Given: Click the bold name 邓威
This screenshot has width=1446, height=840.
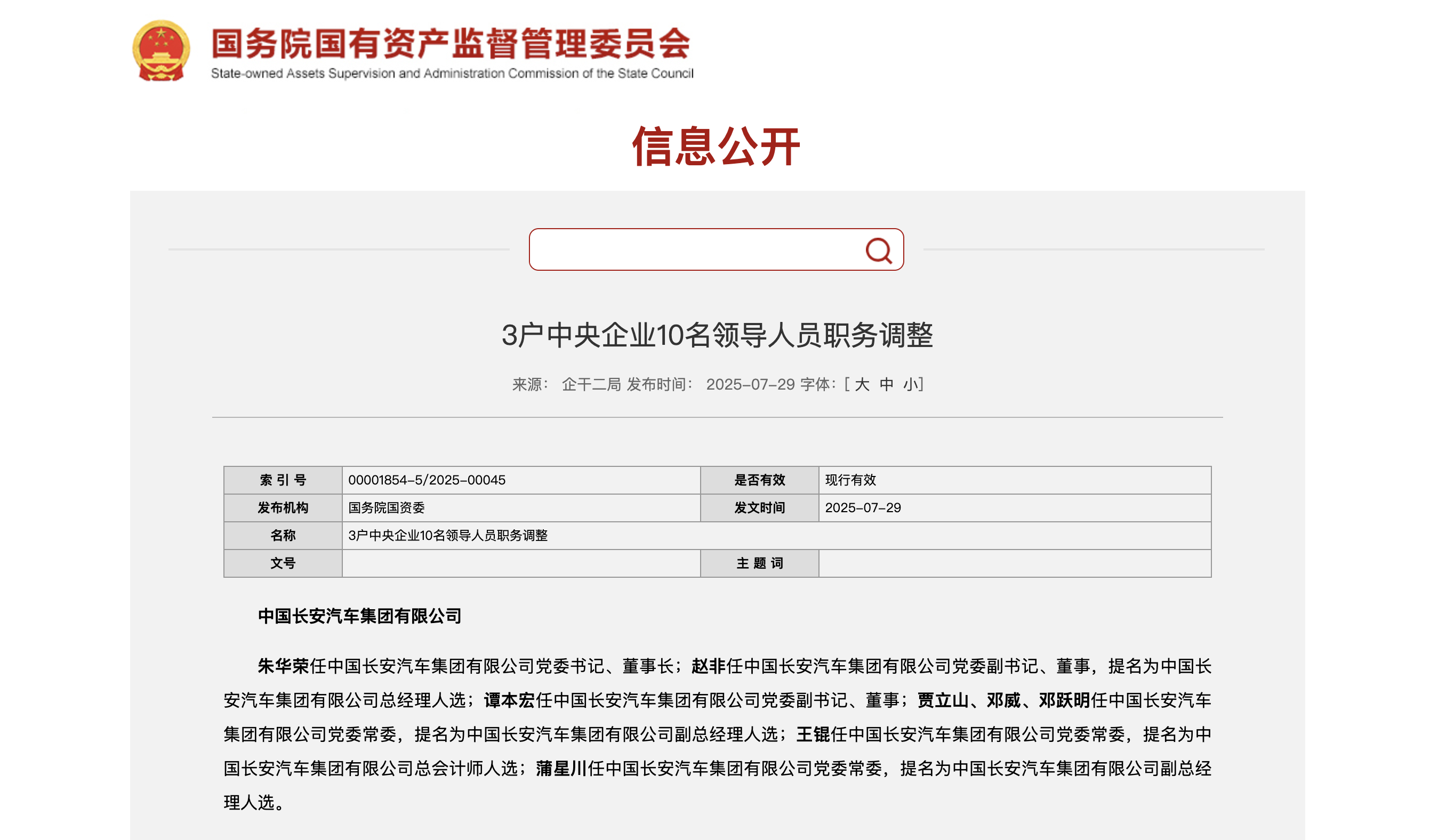Looking at the screenshot, I should pyautogui.click(x=1003, y=700).
